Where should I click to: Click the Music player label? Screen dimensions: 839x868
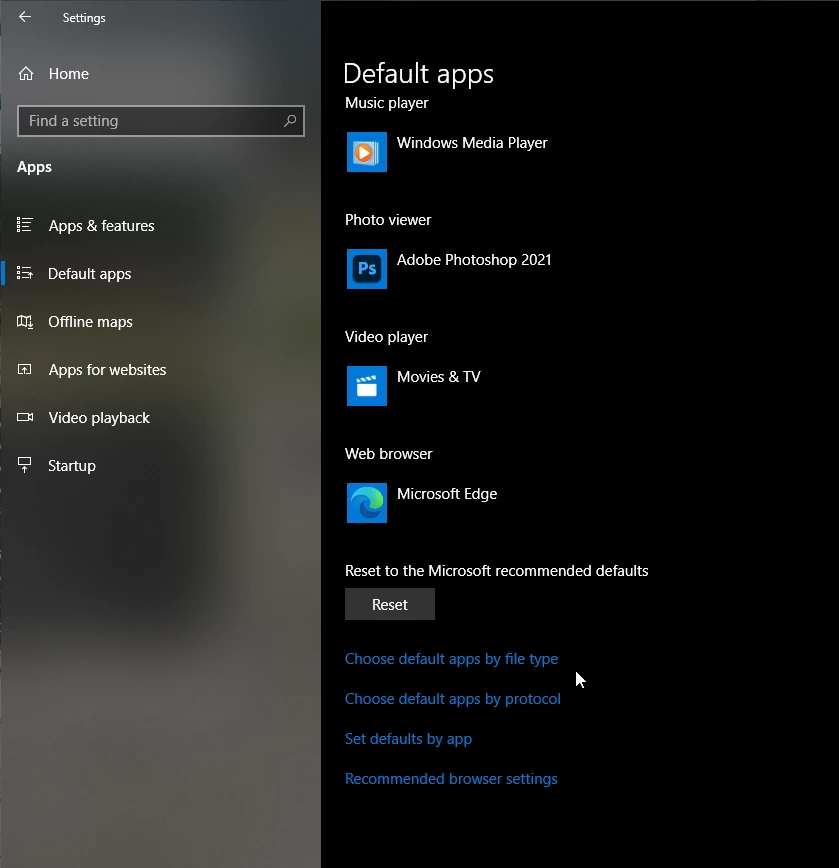[x=386, y=103]
